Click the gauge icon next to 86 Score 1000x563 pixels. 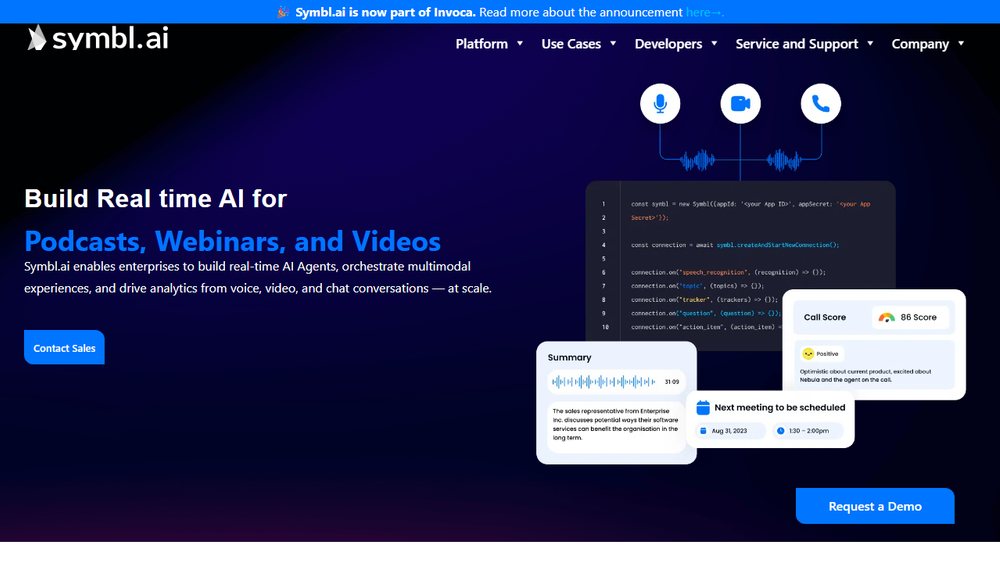pos(886,318)
